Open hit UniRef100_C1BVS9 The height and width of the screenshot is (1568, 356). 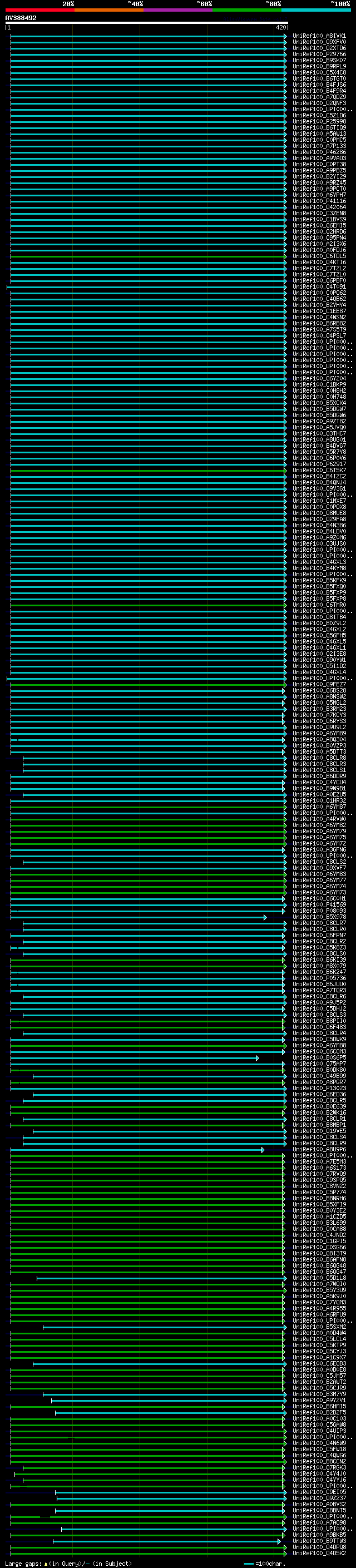click(319, 220)
